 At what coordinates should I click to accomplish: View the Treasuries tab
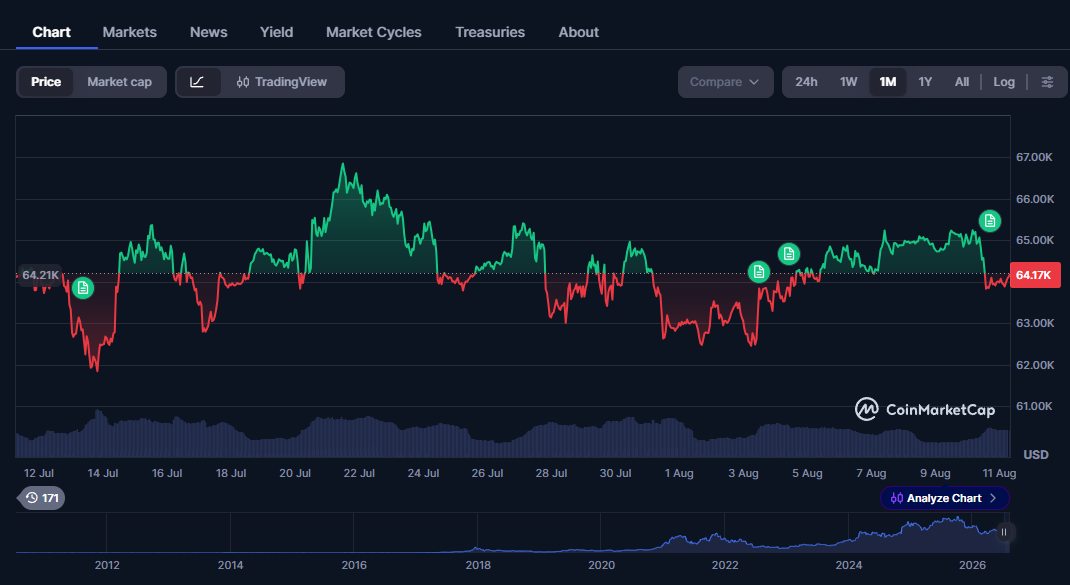click(490, 32)
